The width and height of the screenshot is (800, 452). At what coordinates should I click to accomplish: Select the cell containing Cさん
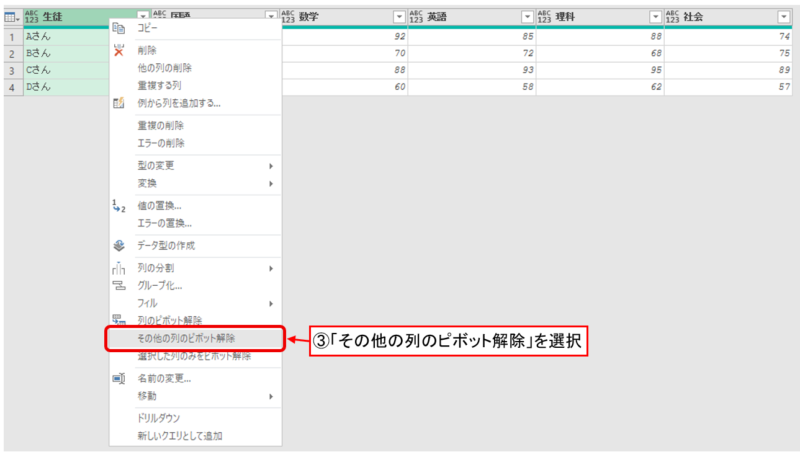pyautogui.click(x=60, y=71)
